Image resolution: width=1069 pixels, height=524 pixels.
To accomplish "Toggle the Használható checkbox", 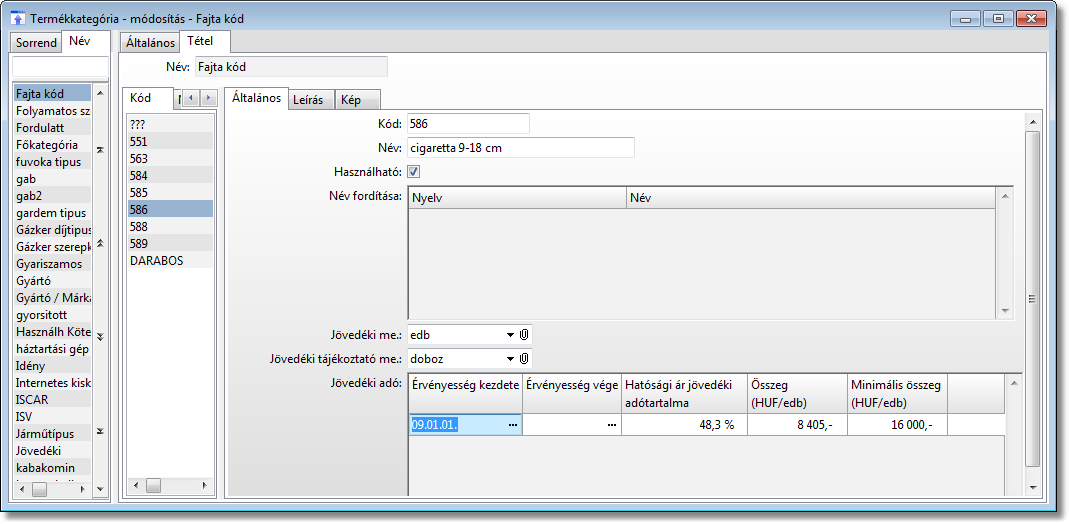I will click(414, 172).
